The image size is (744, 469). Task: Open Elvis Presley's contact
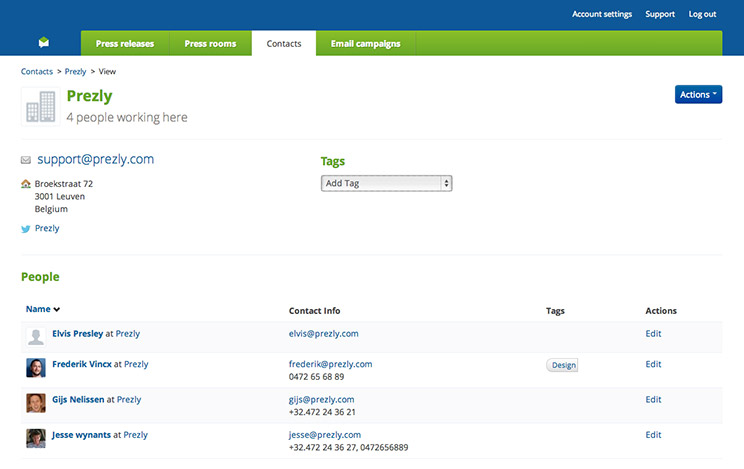click(x=77, y=333)
